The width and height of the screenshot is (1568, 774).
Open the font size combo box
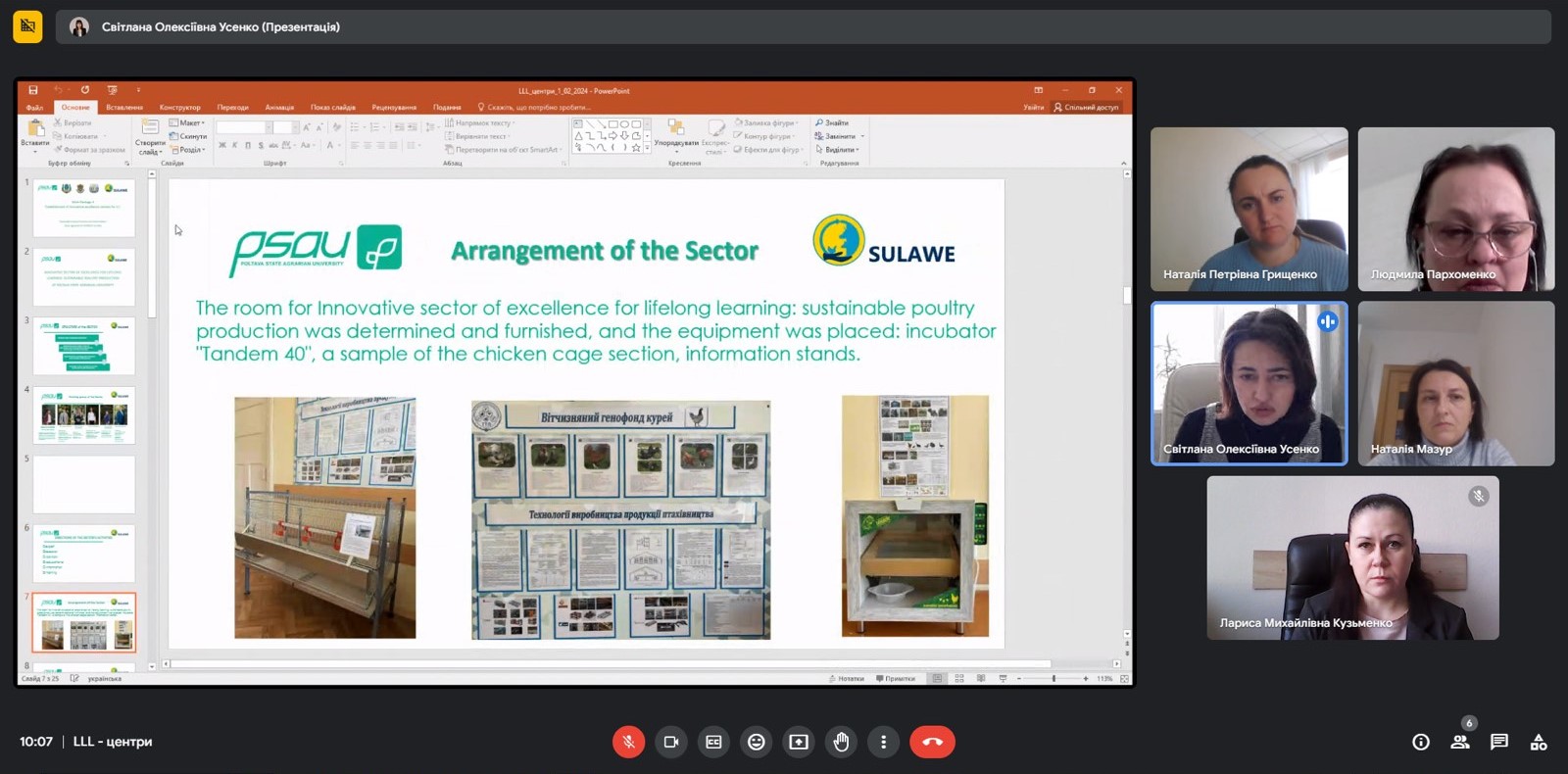(286, 127)
